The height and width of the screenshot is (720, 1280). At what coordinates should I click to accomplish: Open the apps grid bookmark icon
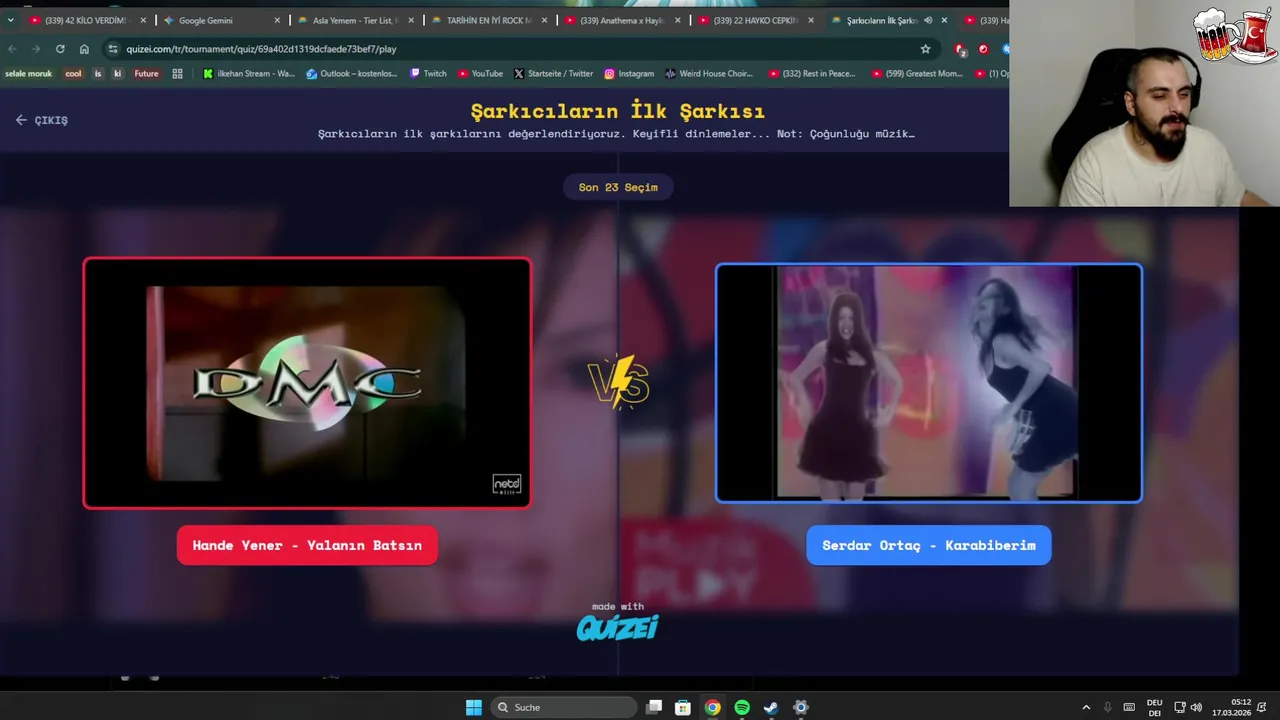click(x=177, y=73)
